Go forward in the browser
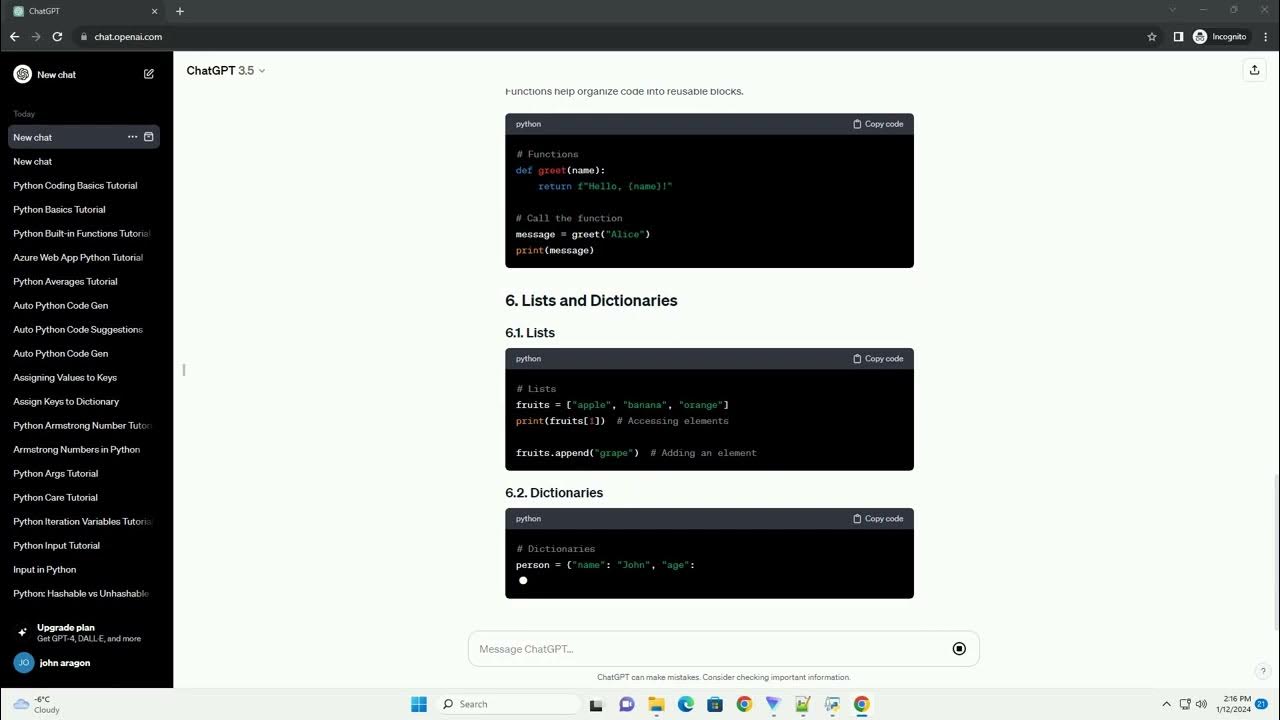1280x720 pixels. click(36, 37)
